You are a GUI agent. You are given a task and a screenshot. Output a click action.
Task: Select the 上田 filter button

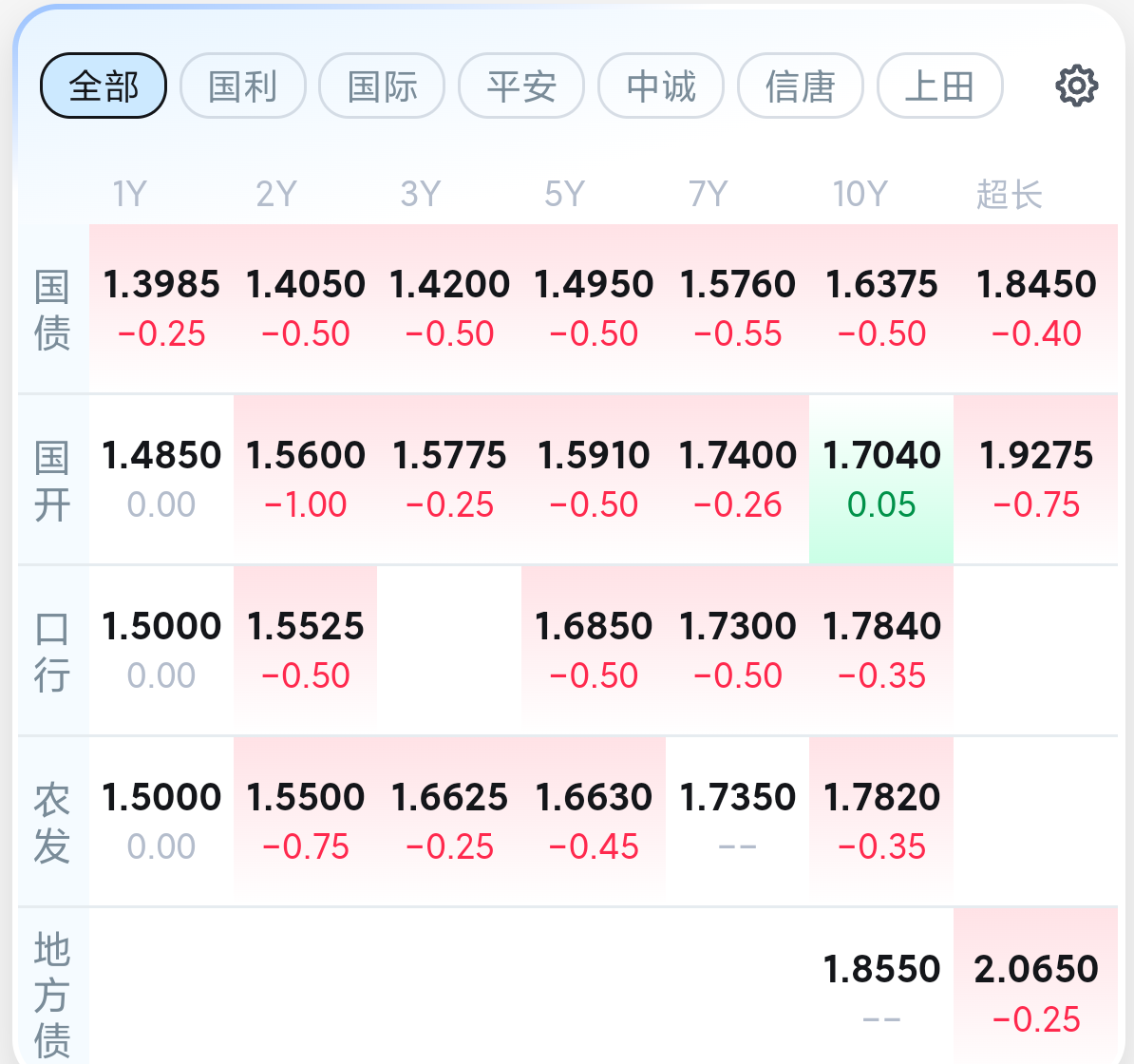940,86
